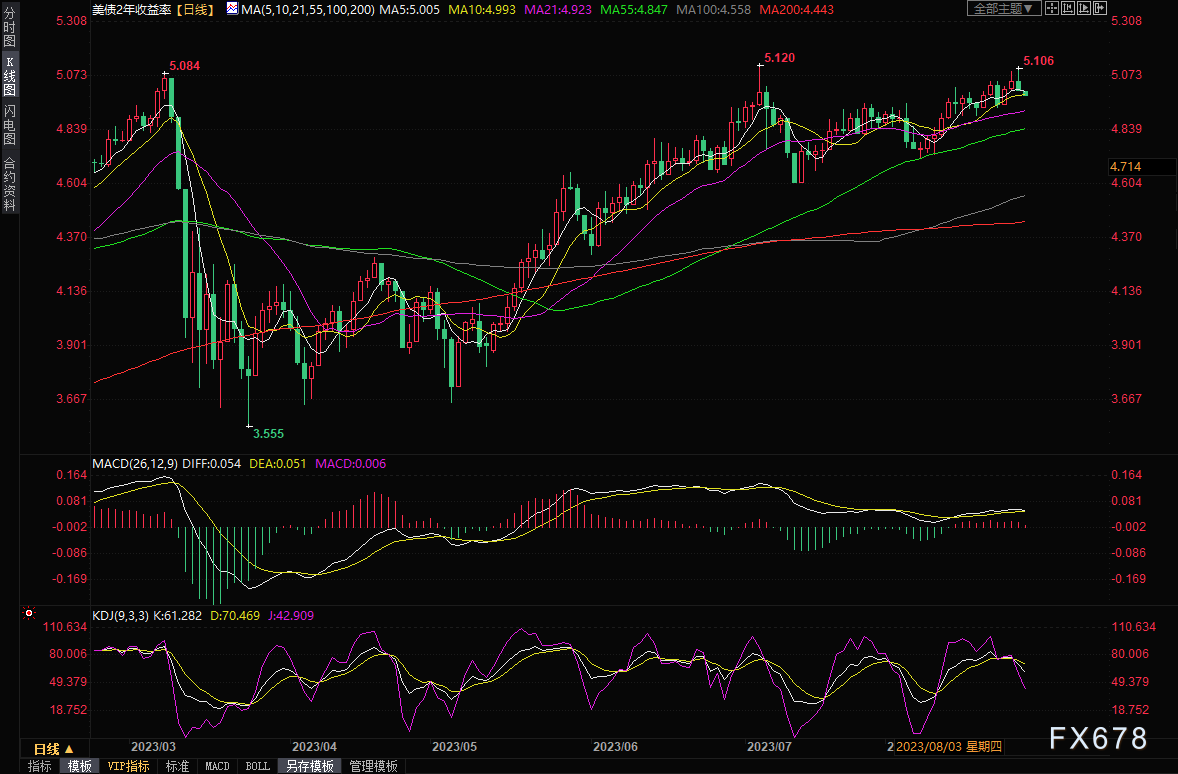Select the 模板 bottom tab

click(x=80, y=766)
